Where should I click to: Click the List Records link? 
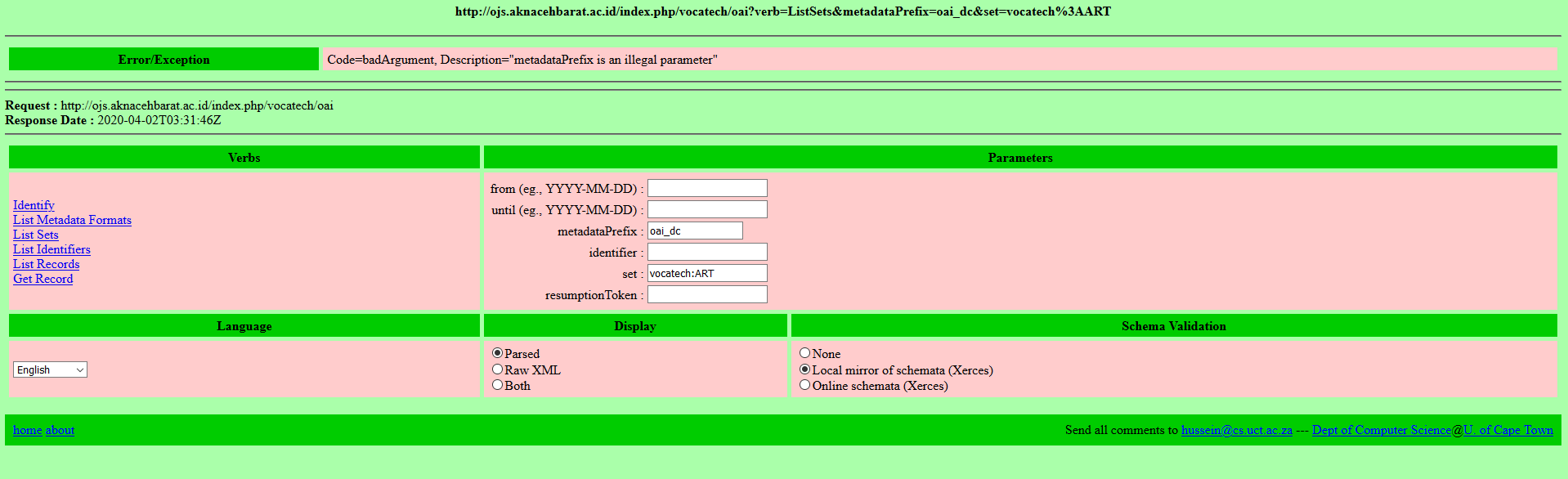[x=46, y=264]
